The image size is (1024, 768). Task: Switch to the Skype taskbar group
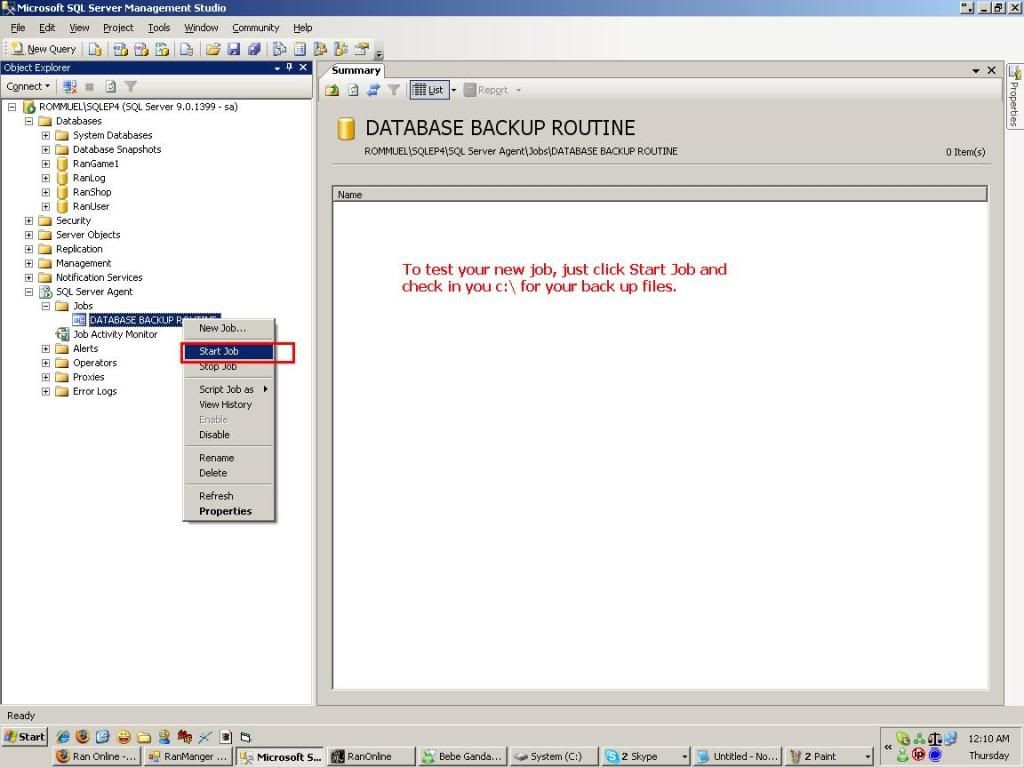(x=645, y=756)
